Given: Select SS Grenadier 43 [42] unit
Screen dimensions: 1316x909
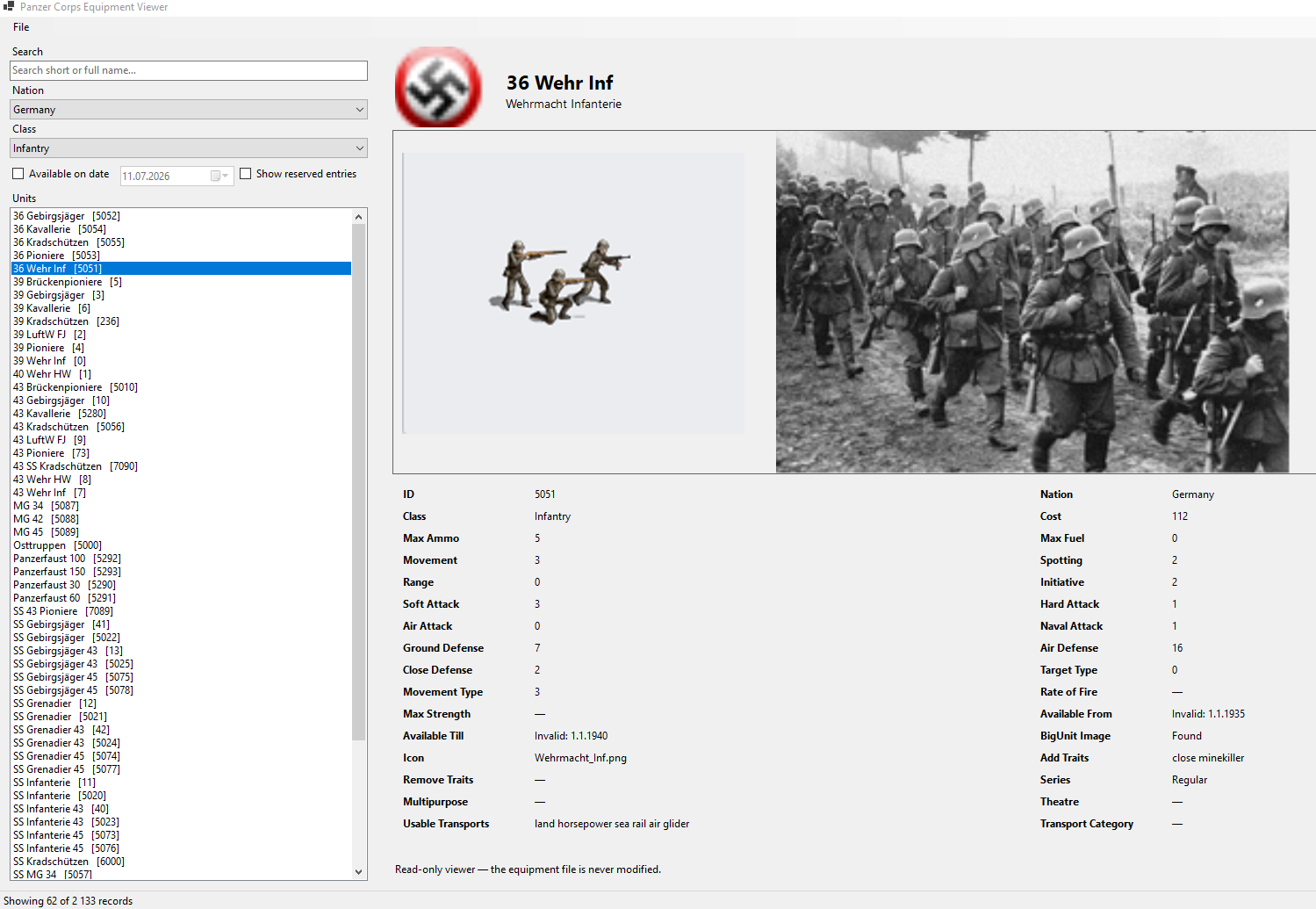Looking at the screenshot, I should [x=181, y=730].
